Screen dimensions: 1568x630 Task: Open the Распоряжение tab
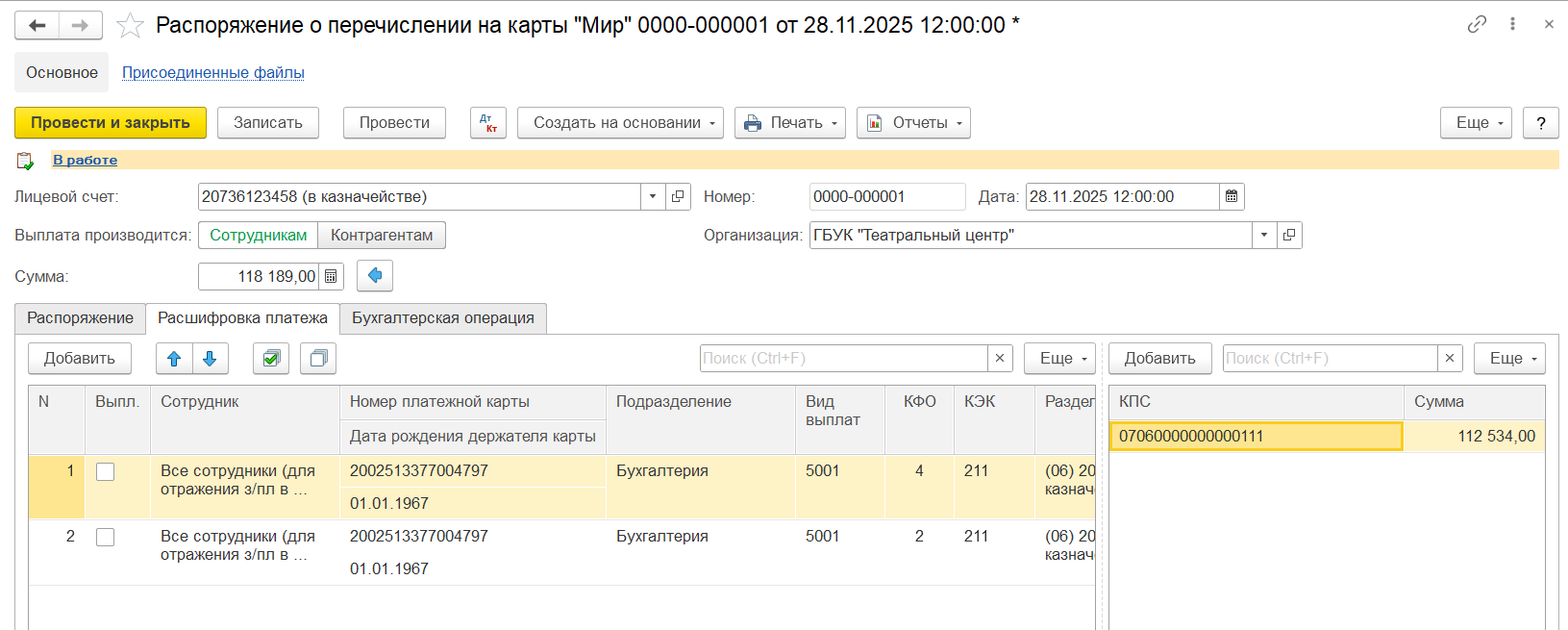[80, 318]
